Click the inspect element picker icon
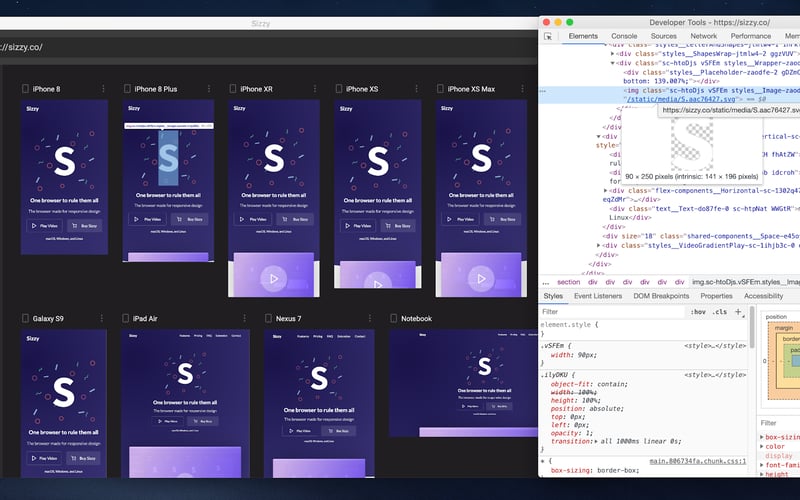 click(548, 36)
